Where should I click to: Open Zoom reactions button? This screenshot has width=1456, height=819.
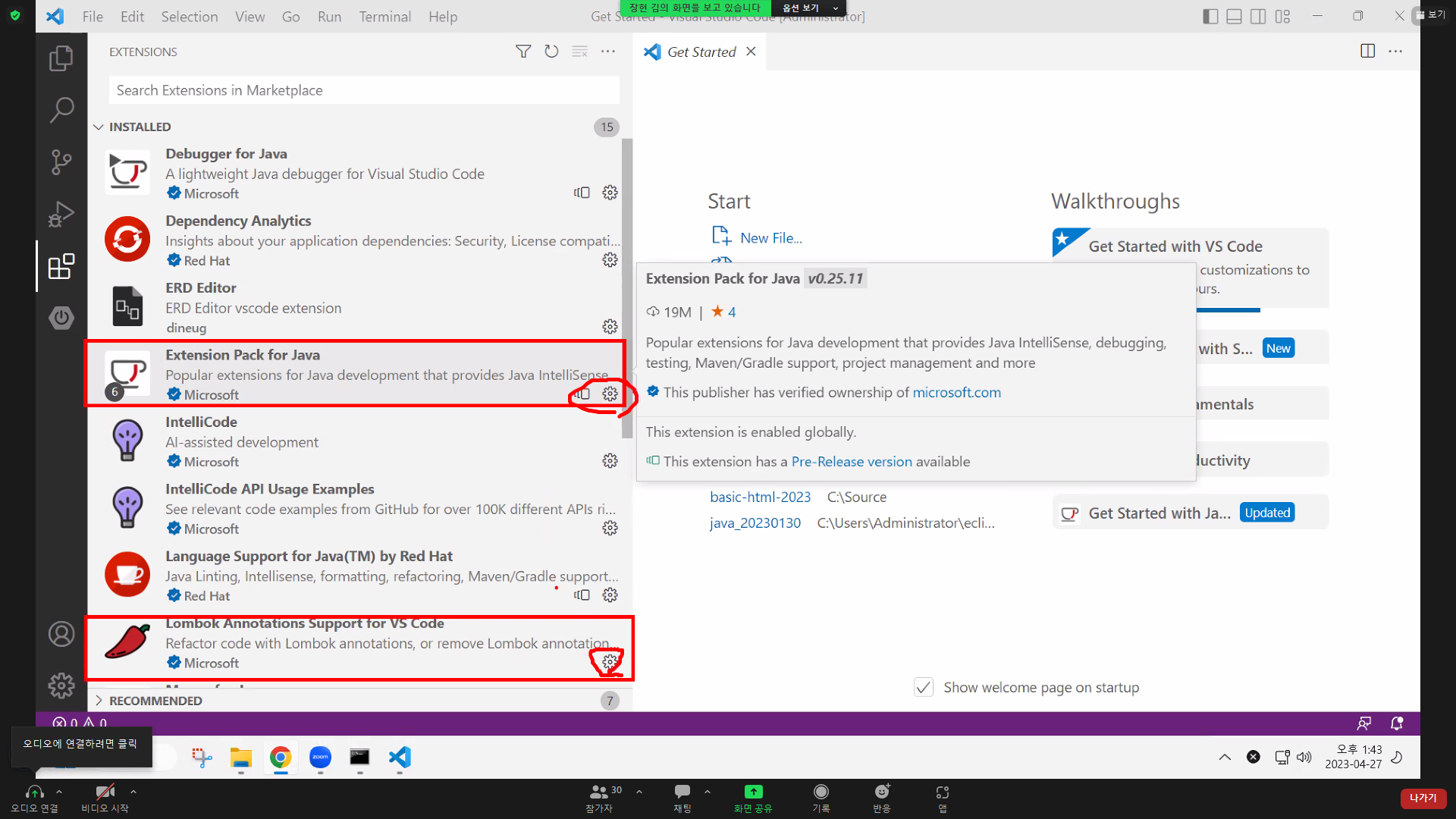tap(882, 798)
